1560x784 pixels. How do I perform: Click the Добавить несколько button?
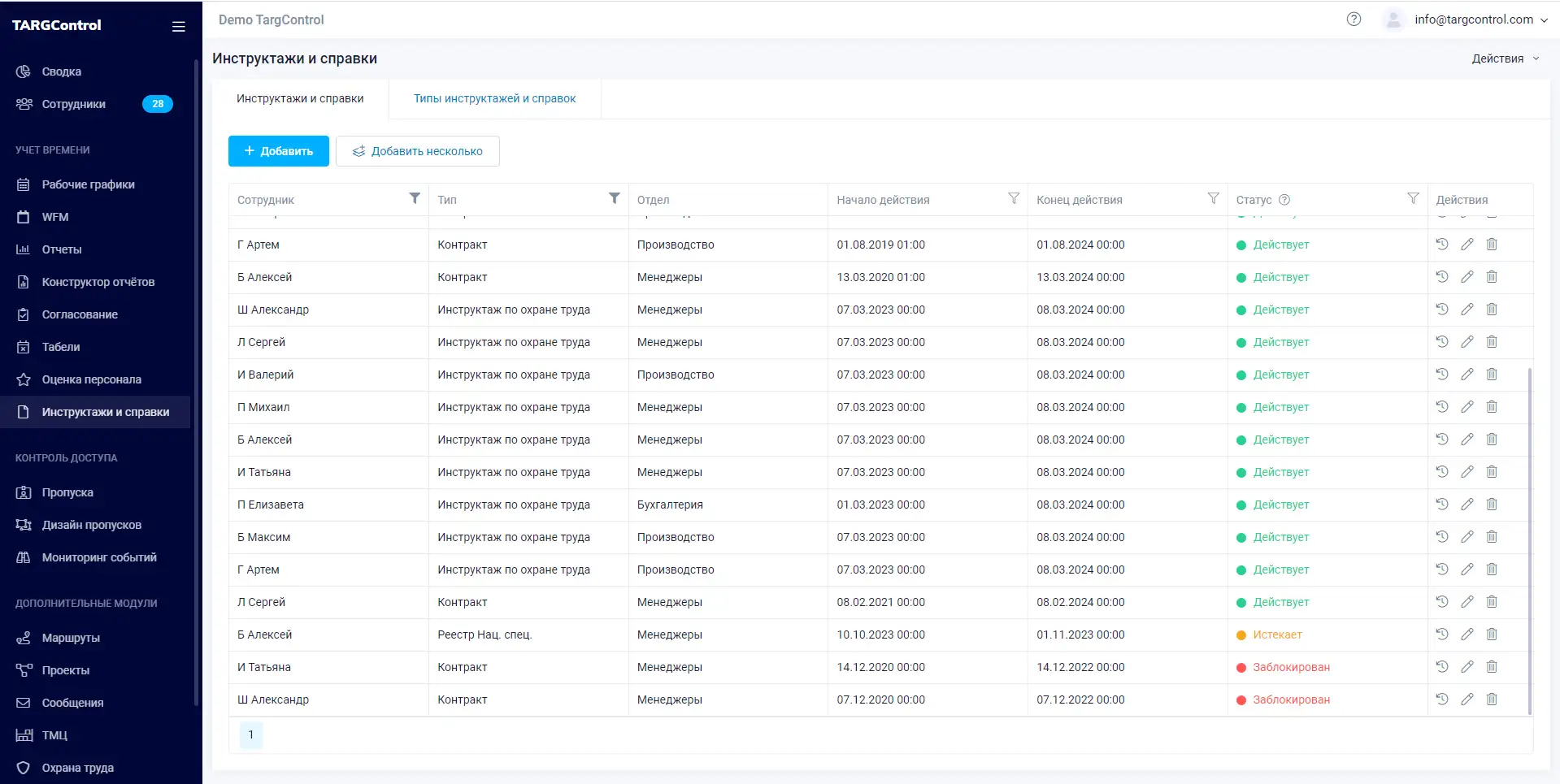pos(418,151)
